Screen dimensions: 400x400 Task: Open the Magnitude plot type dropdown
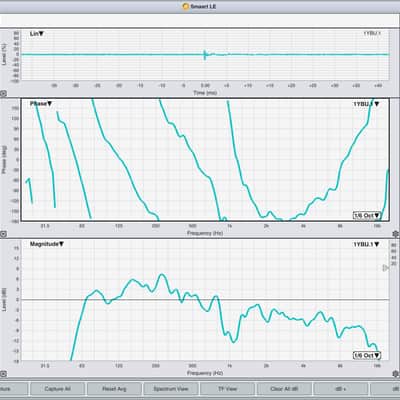[47, 244]
